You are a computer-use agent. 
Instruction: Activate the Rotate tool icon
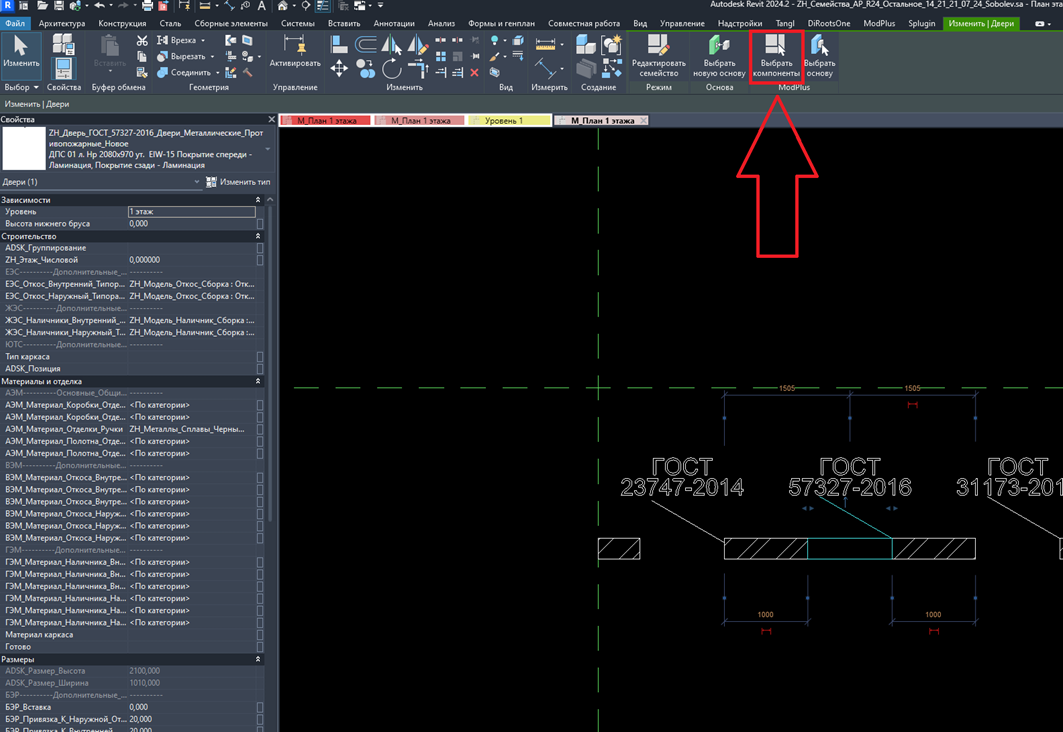[391, 68]
